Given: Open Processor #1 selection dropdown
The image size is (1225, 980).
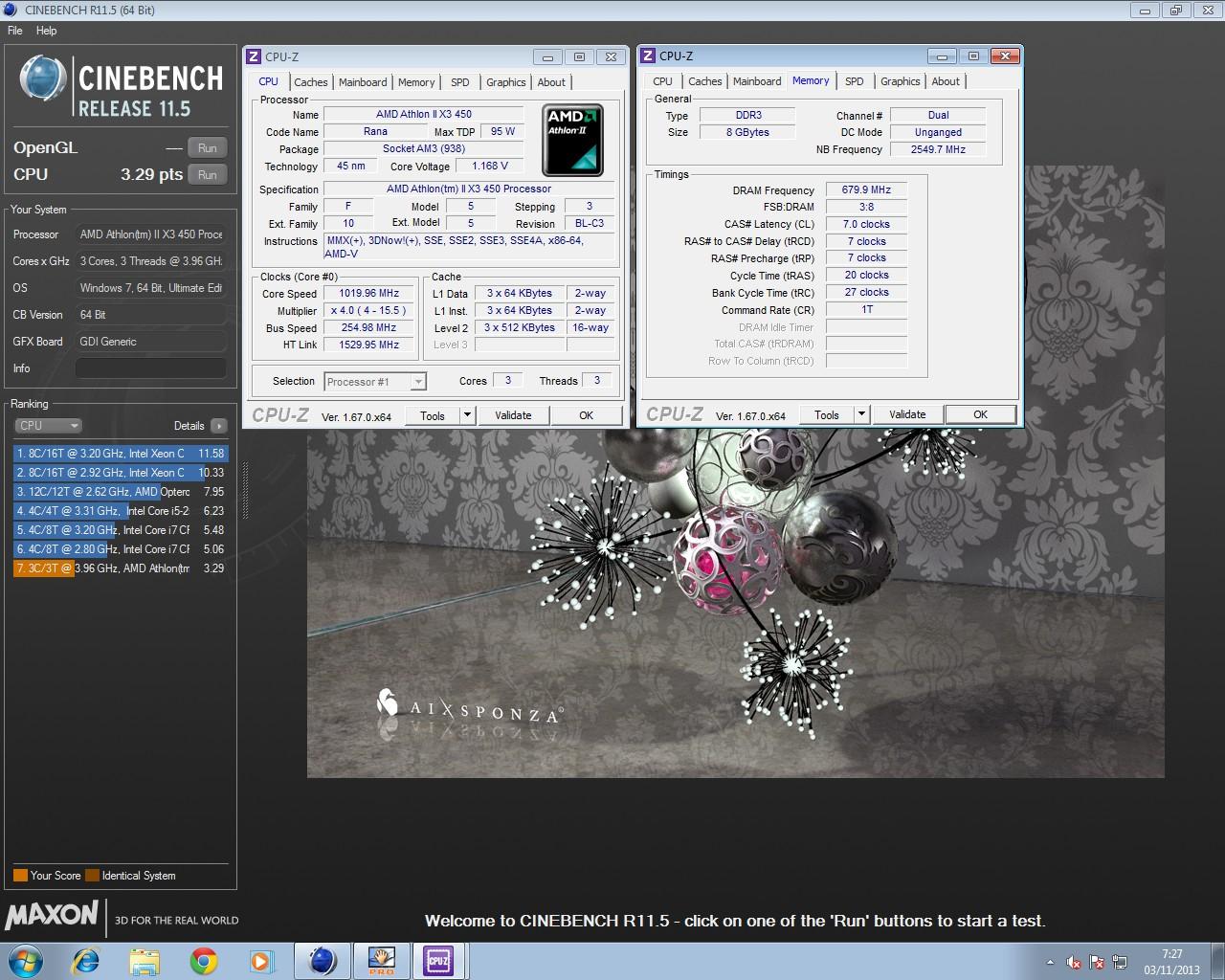Looking at the screenshot, I should (x=374, y=382).
